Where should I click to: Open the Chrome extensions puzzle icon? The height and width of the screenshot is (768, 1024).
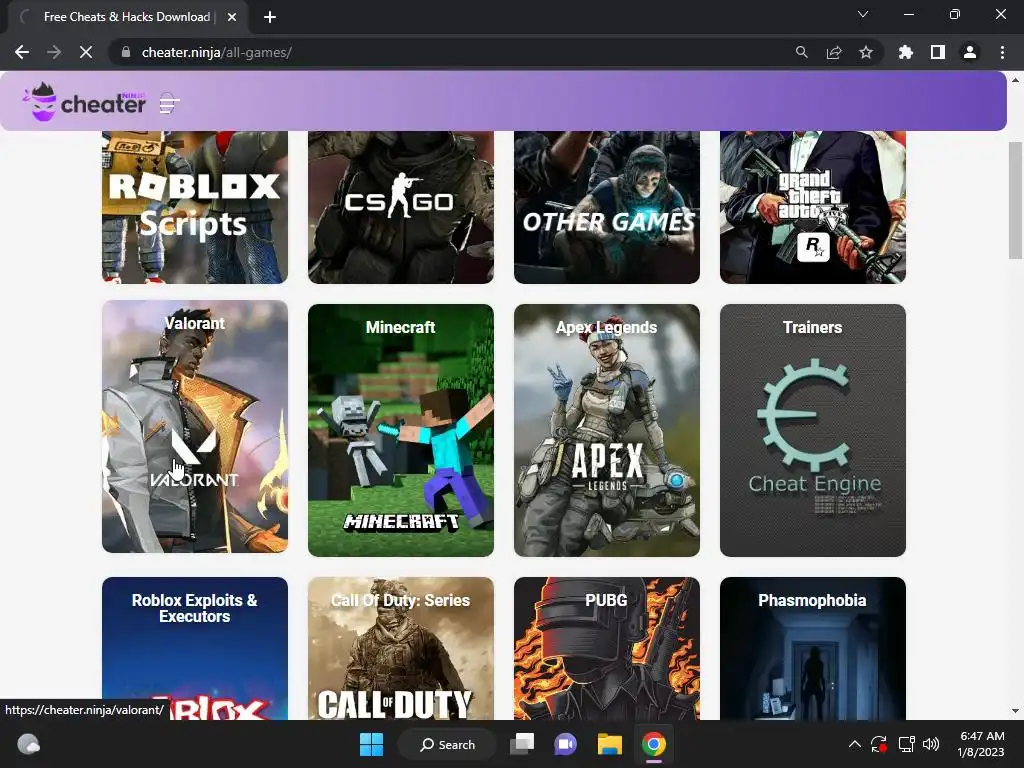pos(906,52)
